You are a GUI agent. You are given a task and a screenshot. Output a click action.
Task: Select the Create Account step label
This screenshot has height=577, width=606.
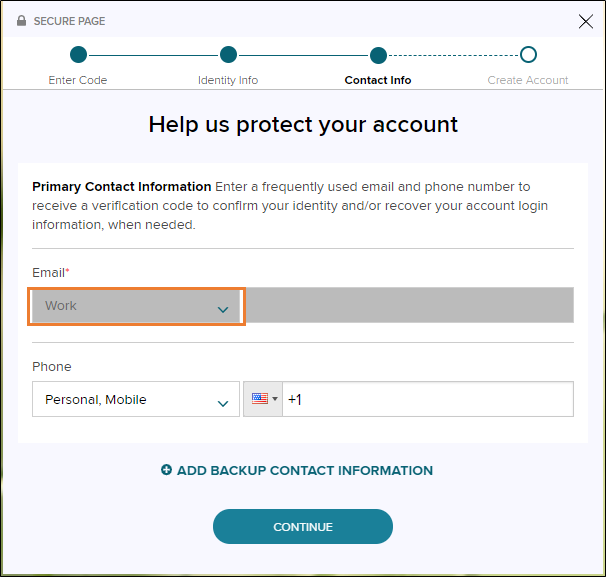click(x=528, y=80)
